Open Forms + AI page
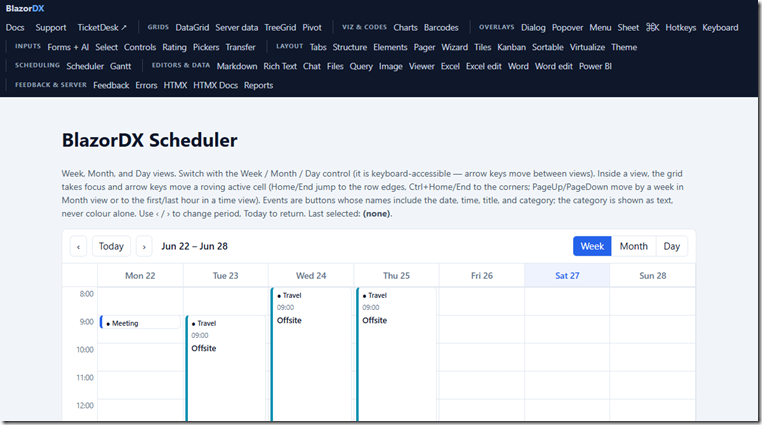 pos(68,47)
